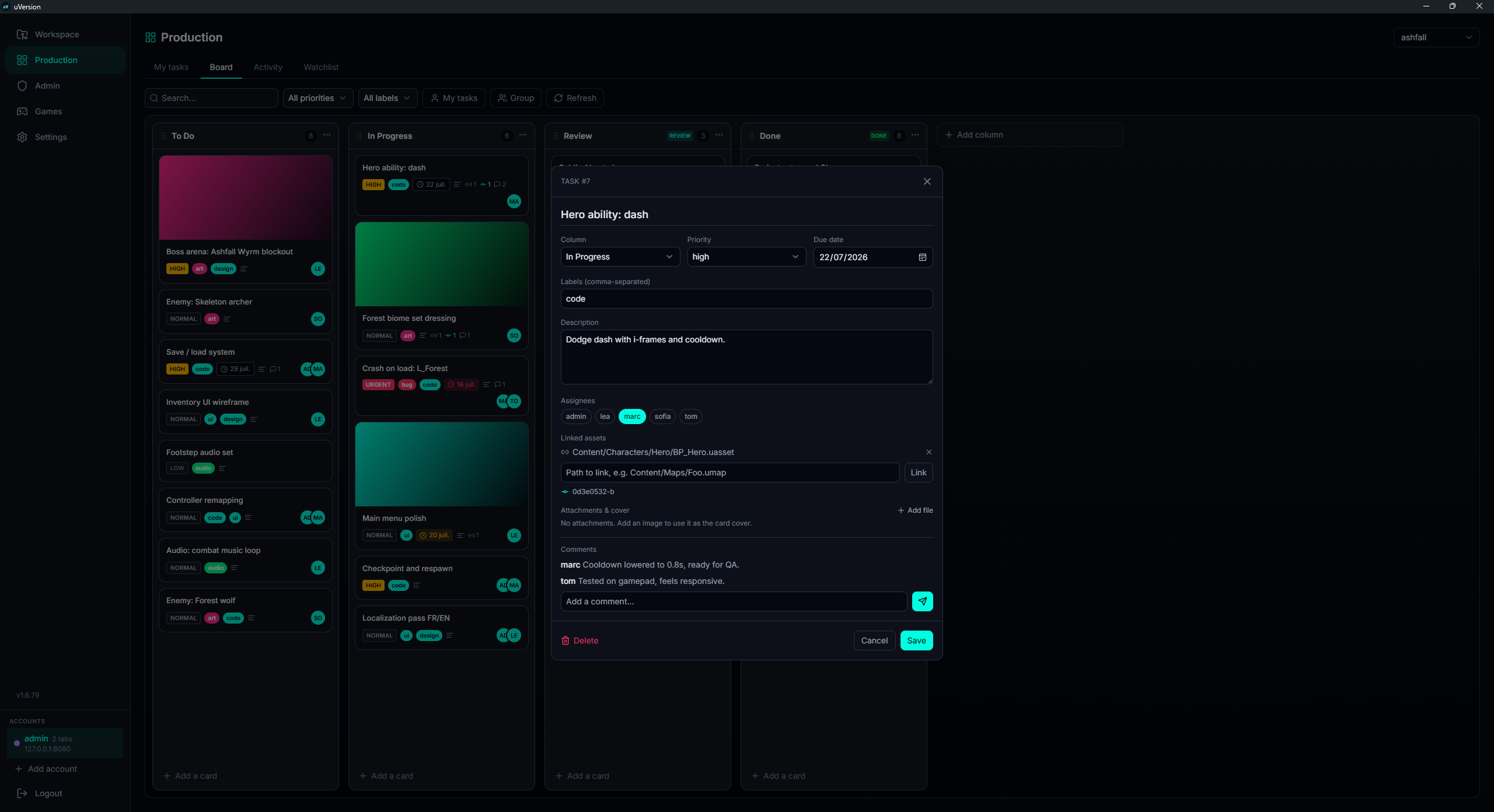Click the Workspace sidebar icon
The image size is (1494, 812).
[22, 34]
